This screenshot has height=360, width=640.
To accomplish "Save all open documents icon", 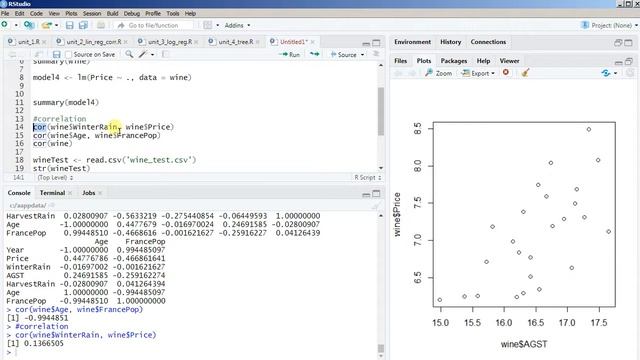I will (x=83, y=25).
